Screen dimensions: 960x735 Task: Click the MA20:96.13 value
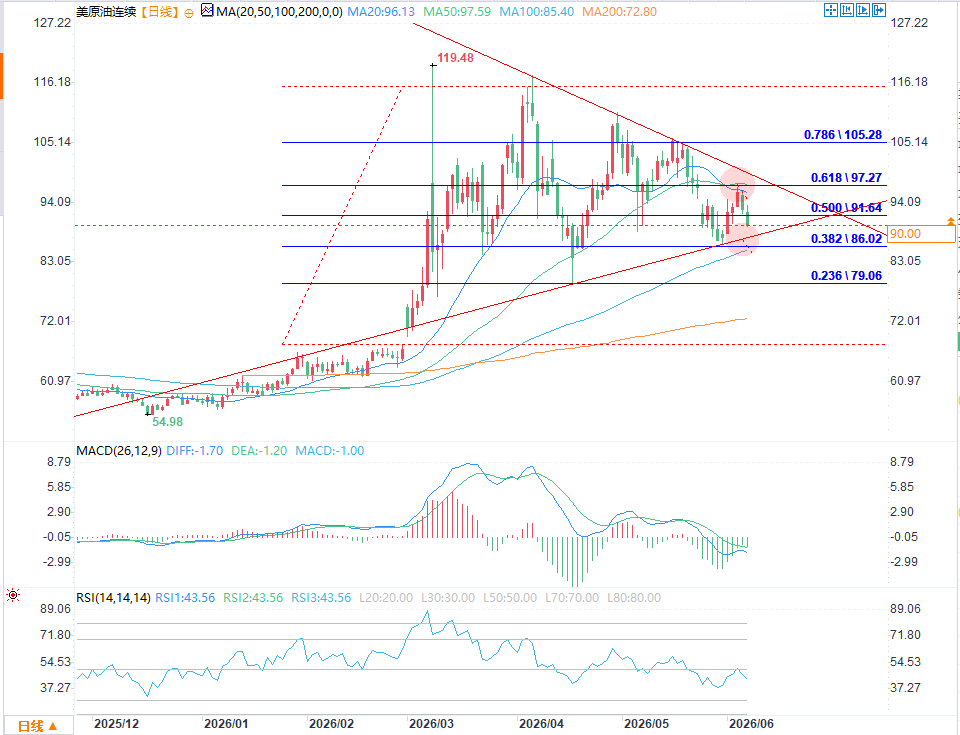(x=381, y=12)
